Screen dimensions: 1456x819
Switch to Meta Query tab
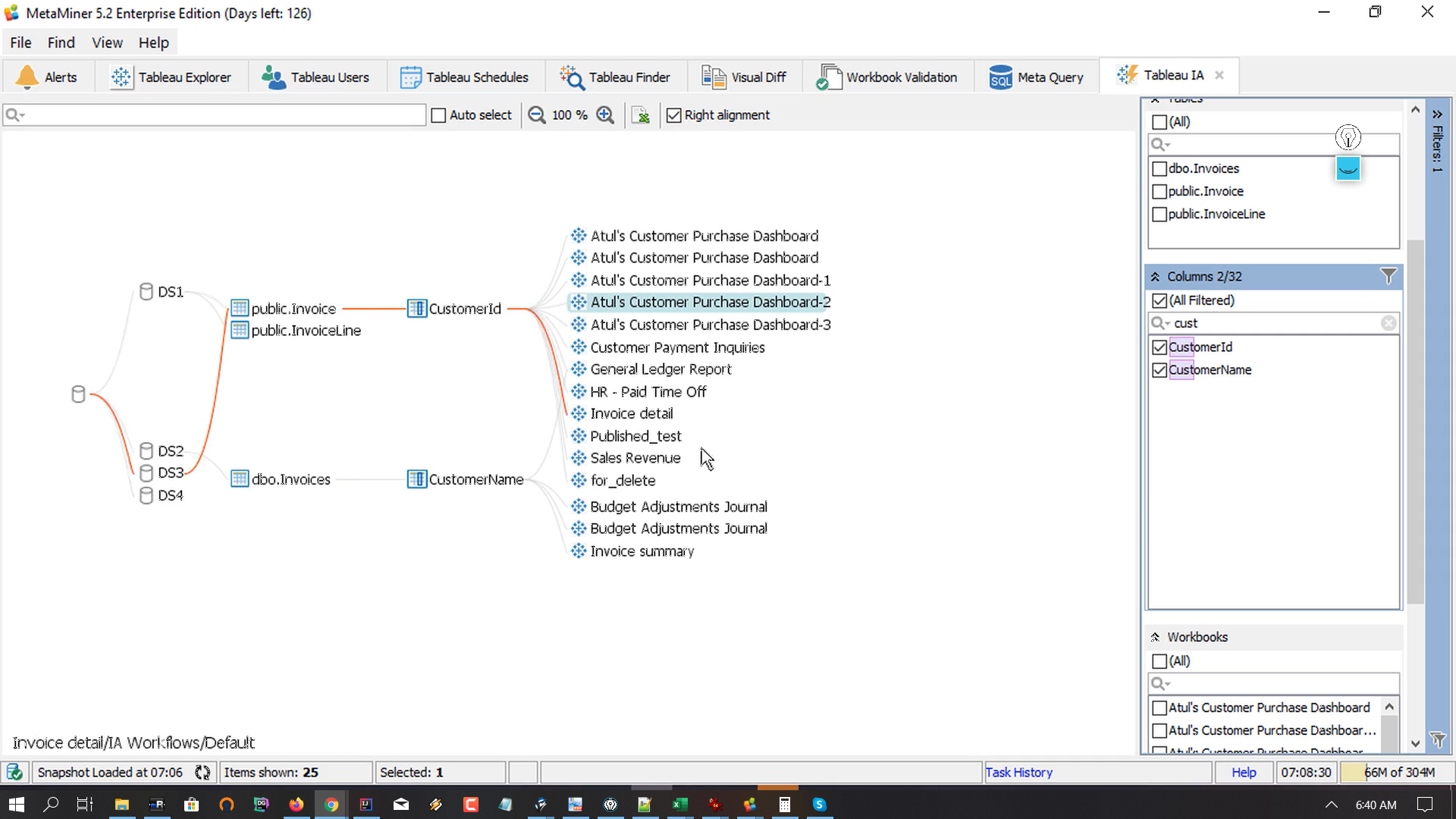(x=1036, y=77)
